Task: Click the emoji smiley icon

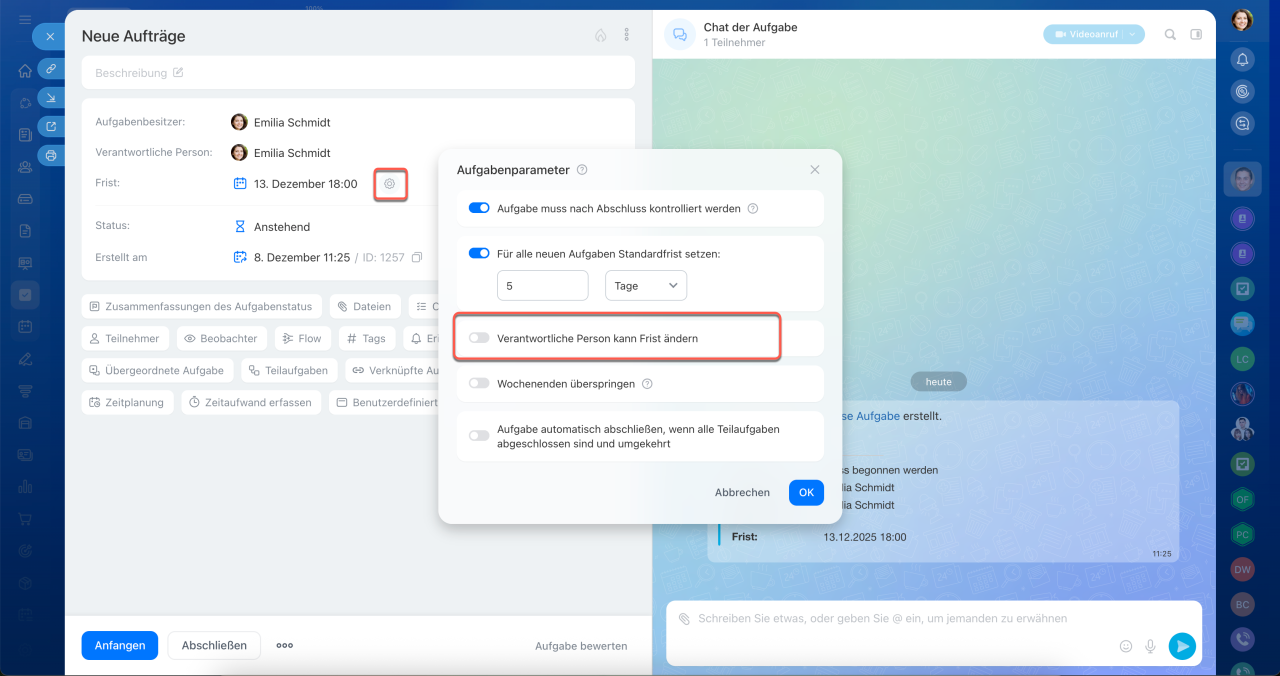Action: click(x=1126, y=646)
